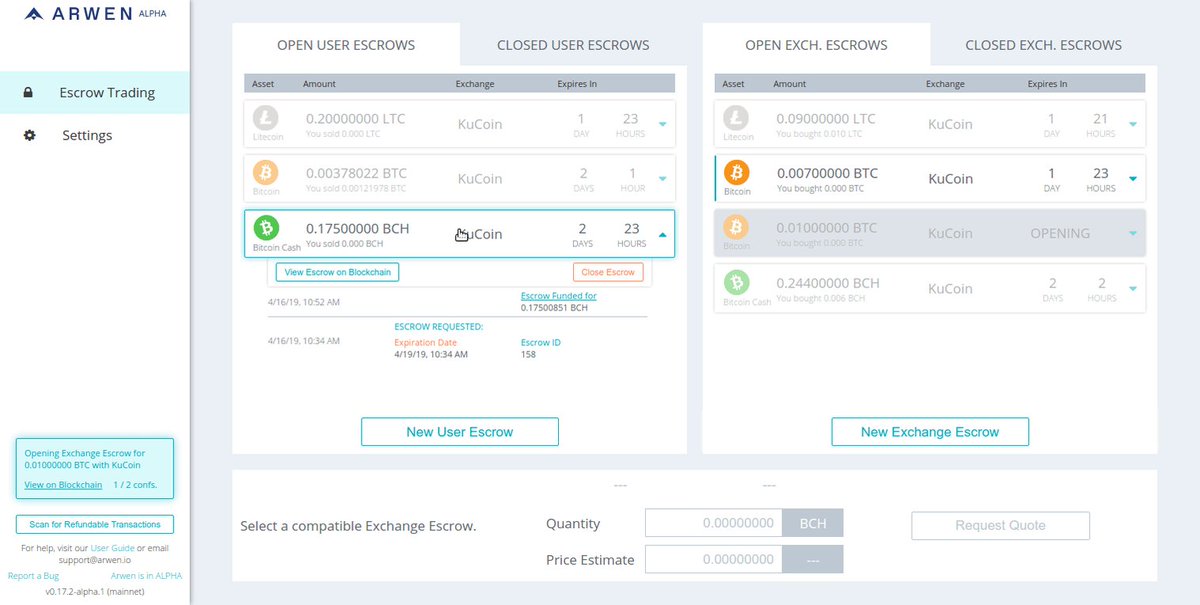Screen dimensions: 1200x605
Task: Expand the 0.09000000 LTC exchange escrow
Action: point(1132,125)
